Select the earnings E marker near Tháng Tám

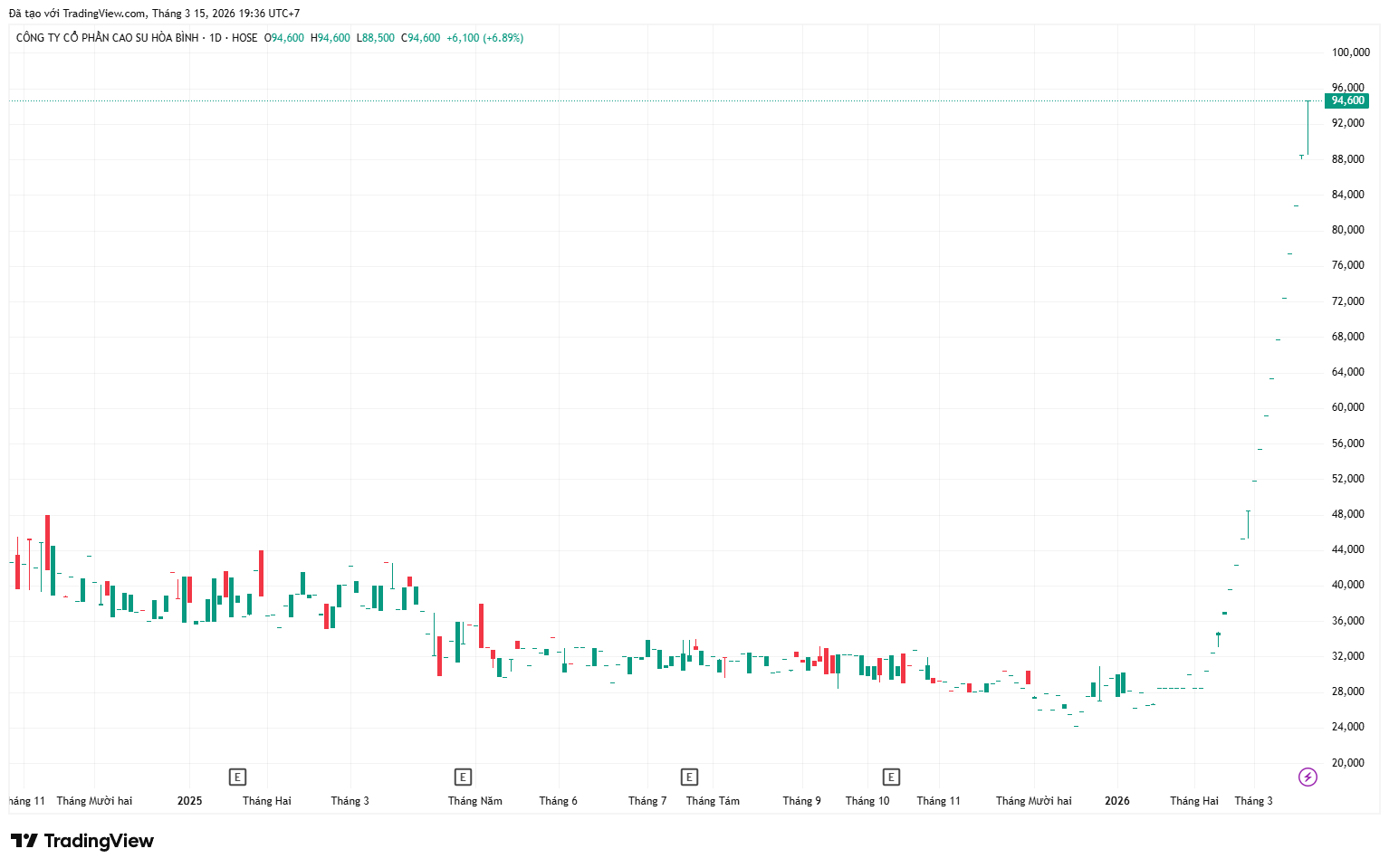click(x=689, y=777)
